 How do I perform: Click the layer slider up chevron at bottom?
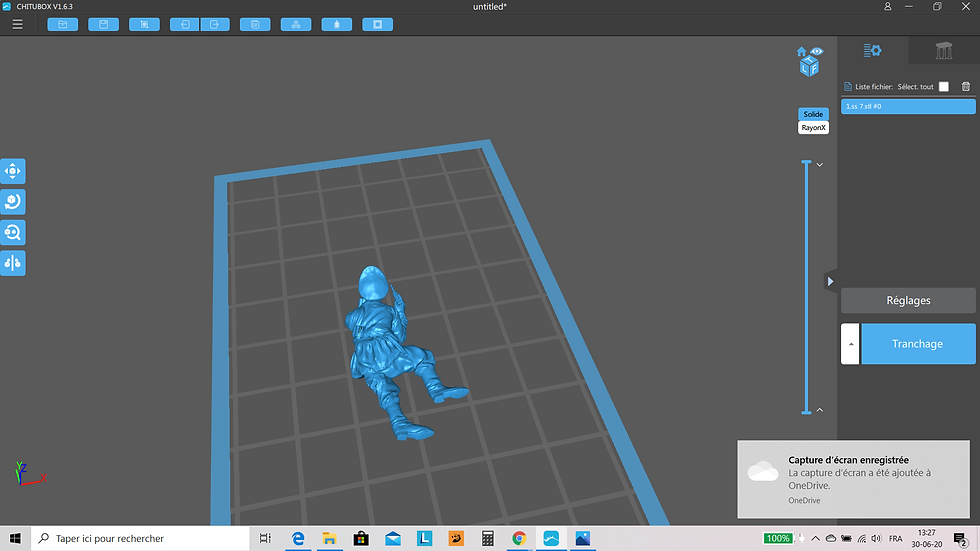tap(819, 410)
